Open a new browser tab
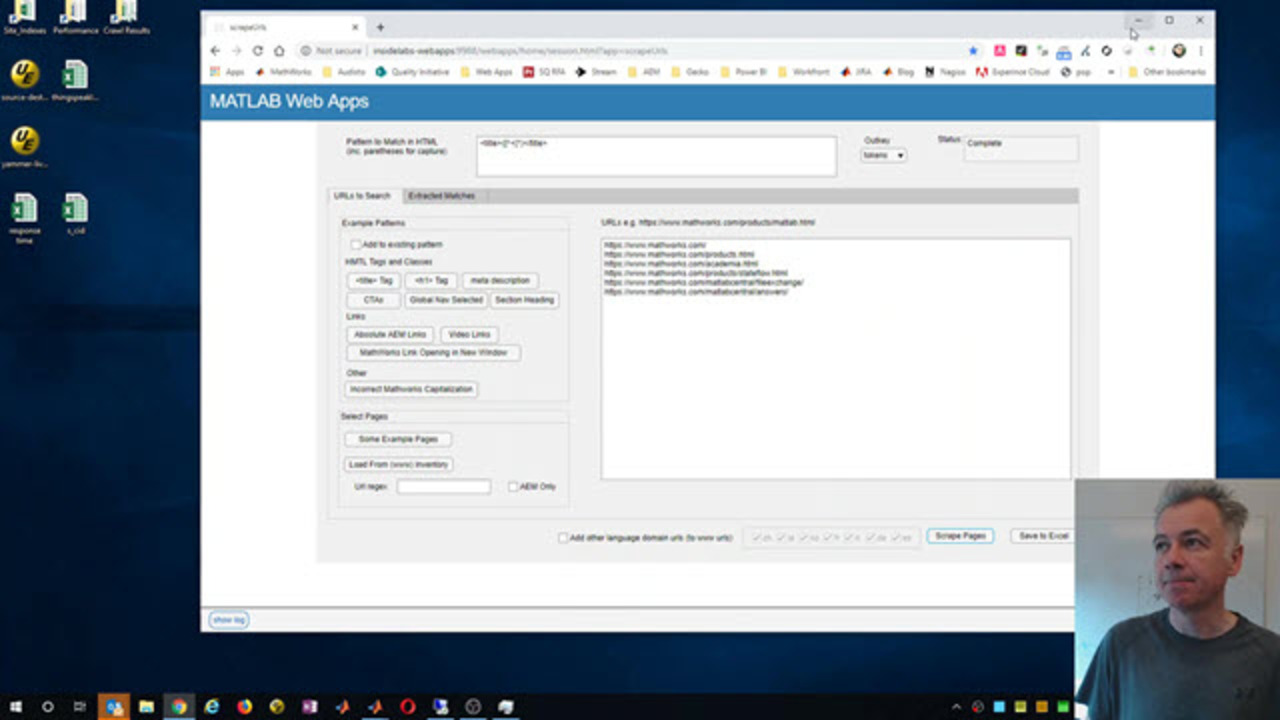Viewport: 1280px width, 720px height. (380, 27)
